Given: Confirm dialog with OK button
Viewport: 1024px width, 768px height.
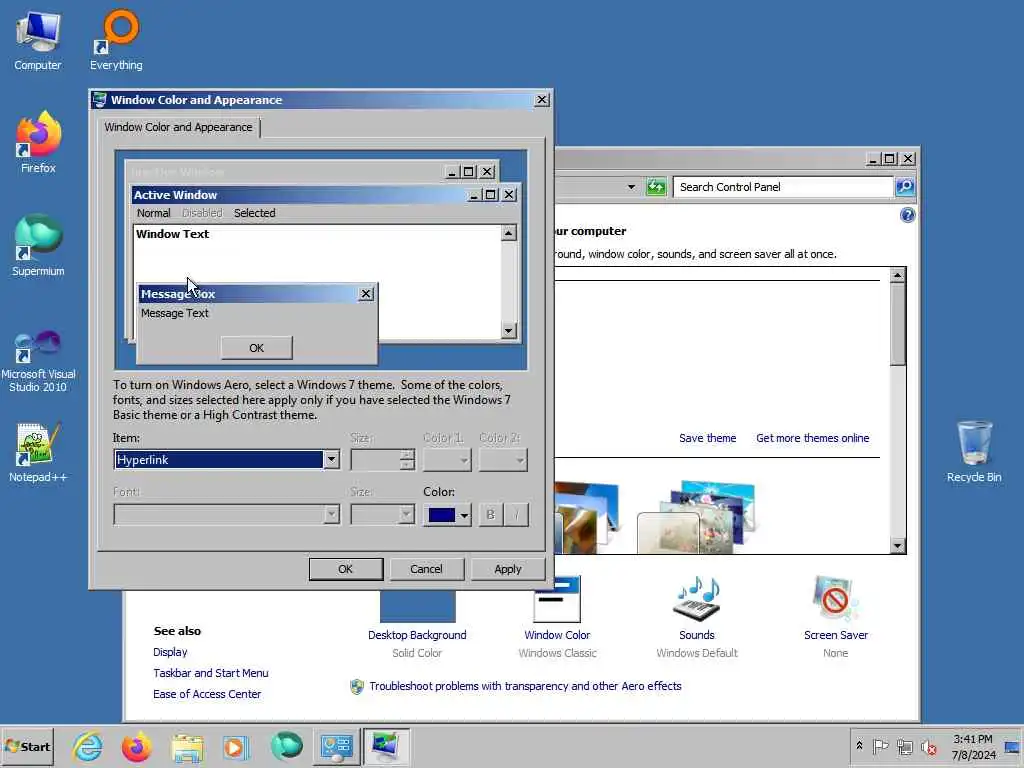Looking at the screenshot, I should pyautogui.click(x=345, y=569).
